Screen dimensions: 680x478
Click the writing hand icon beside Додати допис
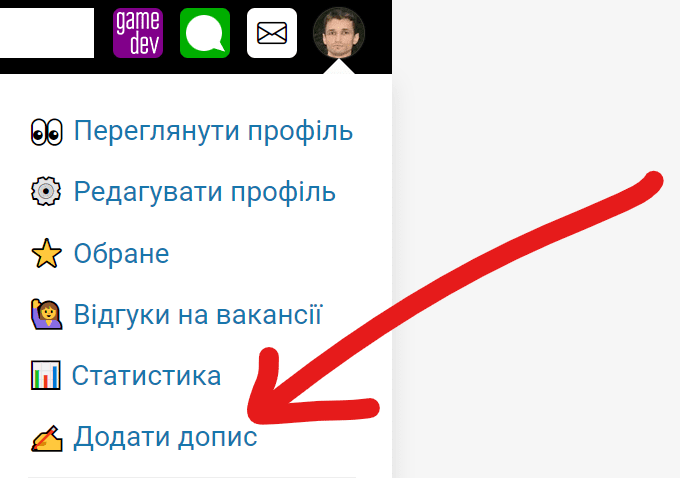46,438
